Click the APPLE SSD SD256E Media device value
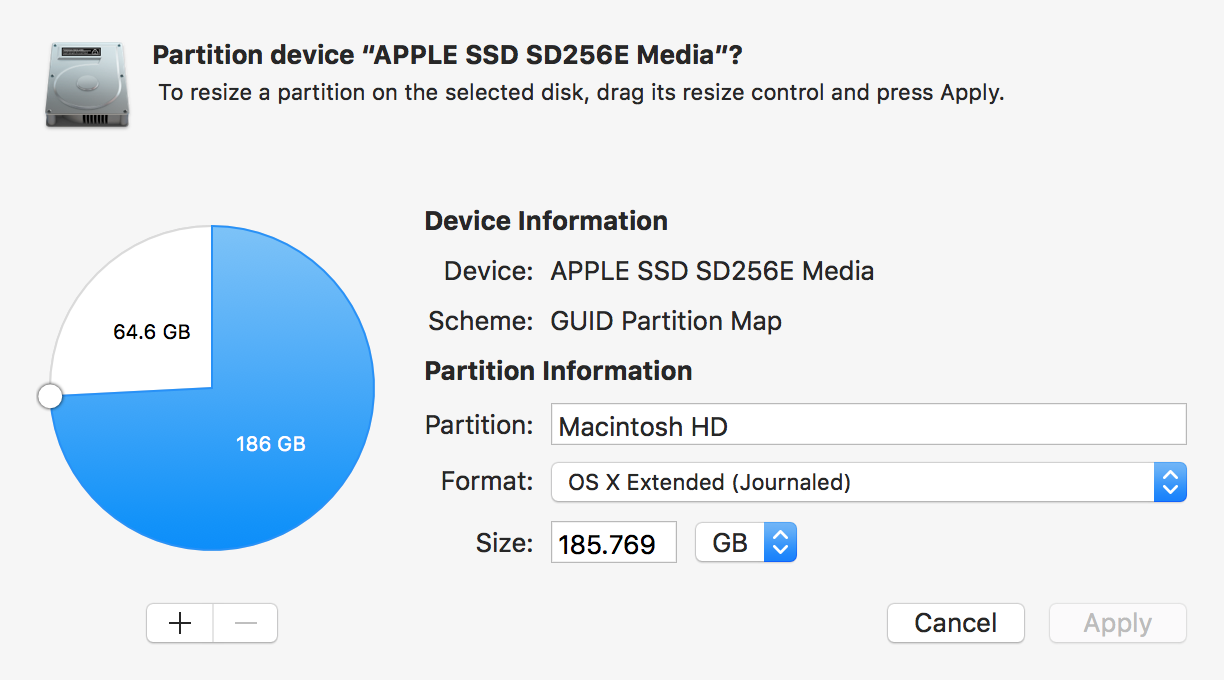 point(712,271)
